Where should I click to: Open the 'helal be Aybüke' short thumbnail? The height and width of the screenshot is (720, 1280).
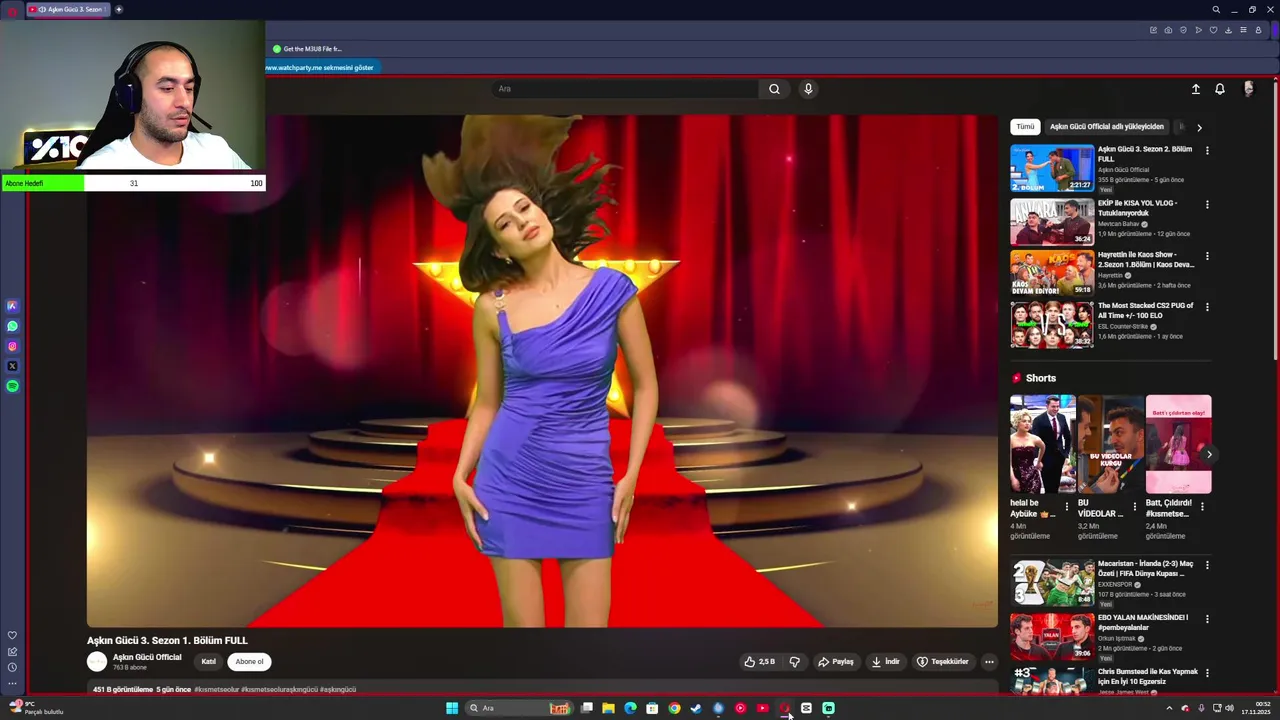click(x=1042, y=444)
